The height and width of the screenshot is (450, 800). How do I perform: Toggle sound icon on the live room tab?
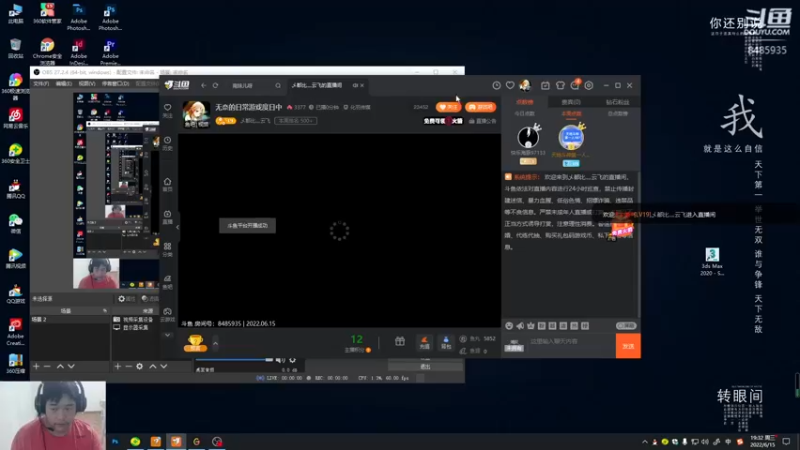pyautogui.click(x=355, y=85)
